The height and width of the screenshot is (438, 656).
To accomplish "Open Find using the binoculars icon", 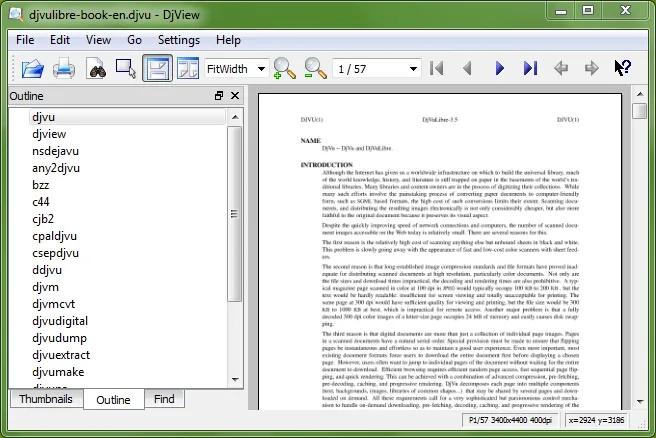I will coord(97,68).
